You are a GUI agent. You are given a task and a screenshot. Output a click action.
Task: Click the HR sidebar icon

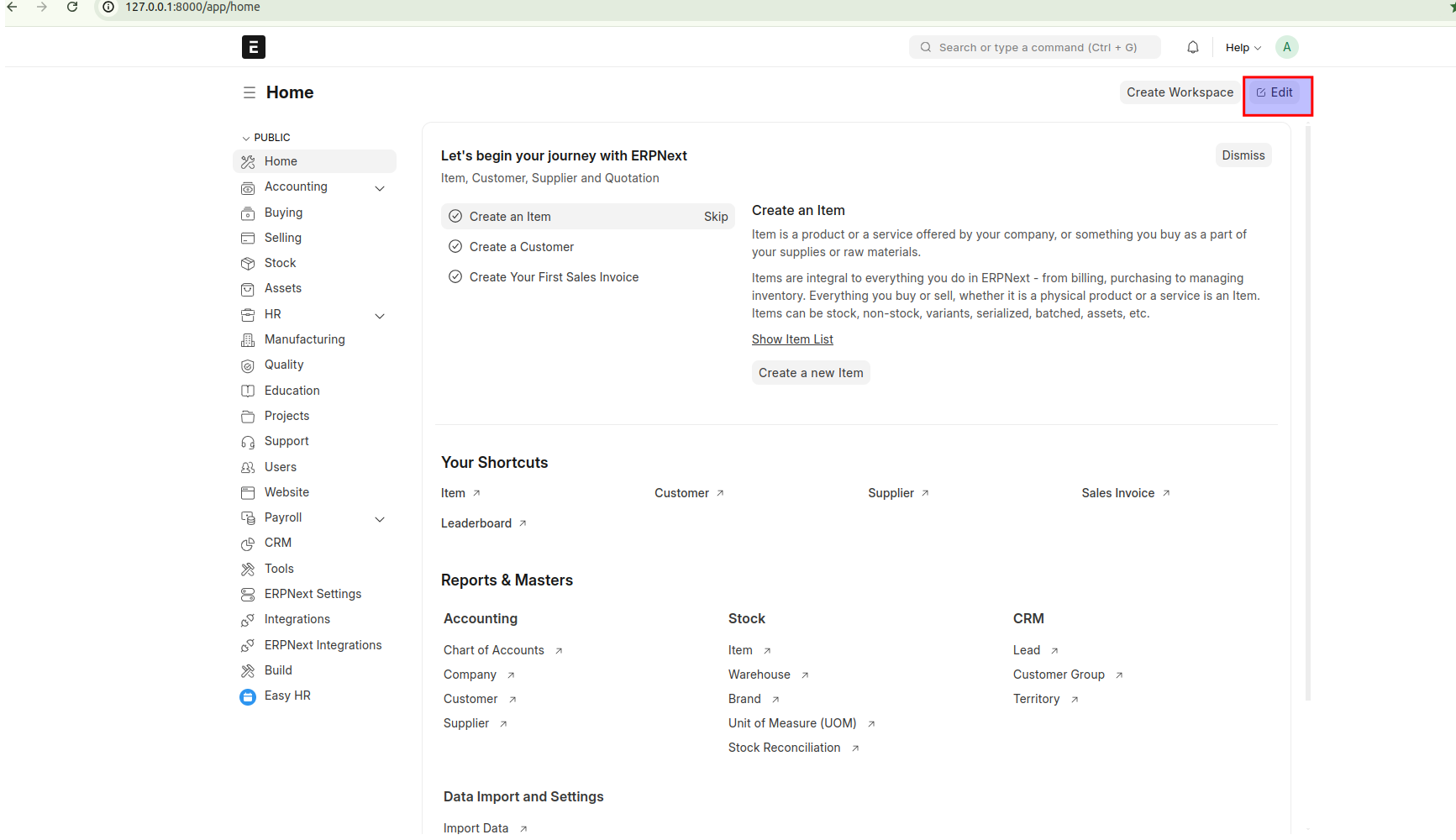click(x=248, y=315)
